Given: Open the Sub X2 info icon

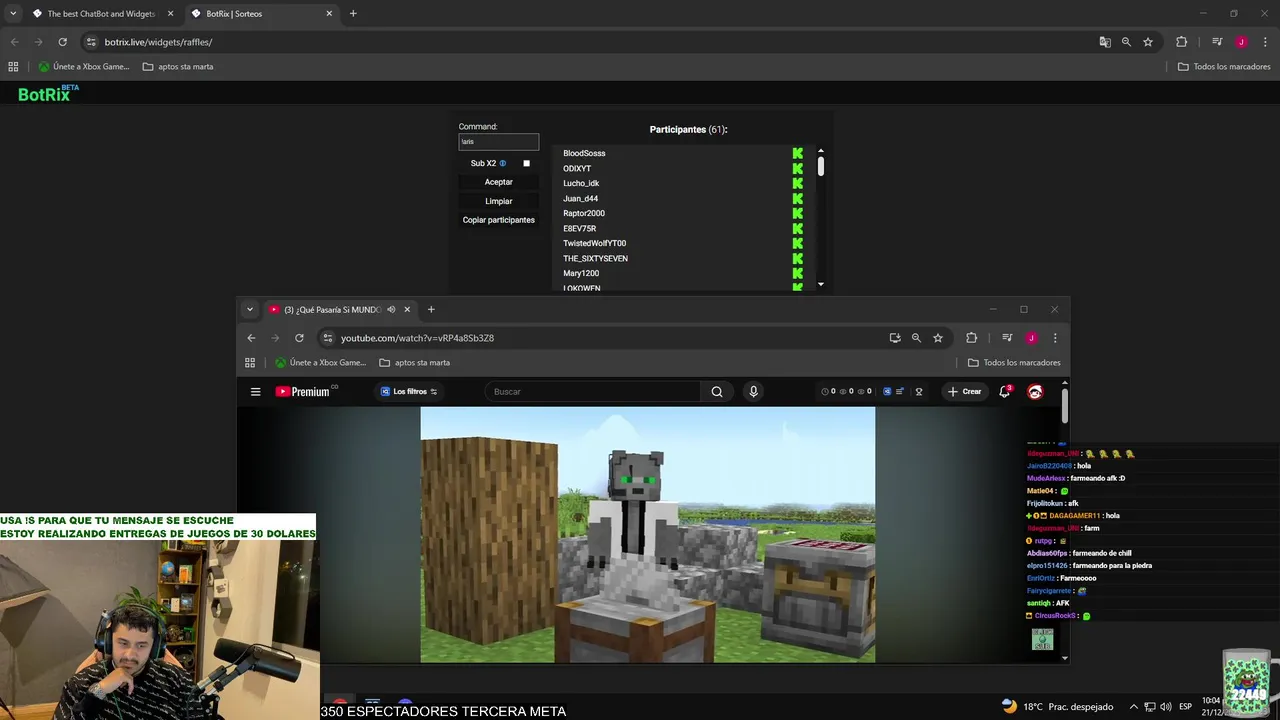Looking at the screenshot, I should click(503, 163).
